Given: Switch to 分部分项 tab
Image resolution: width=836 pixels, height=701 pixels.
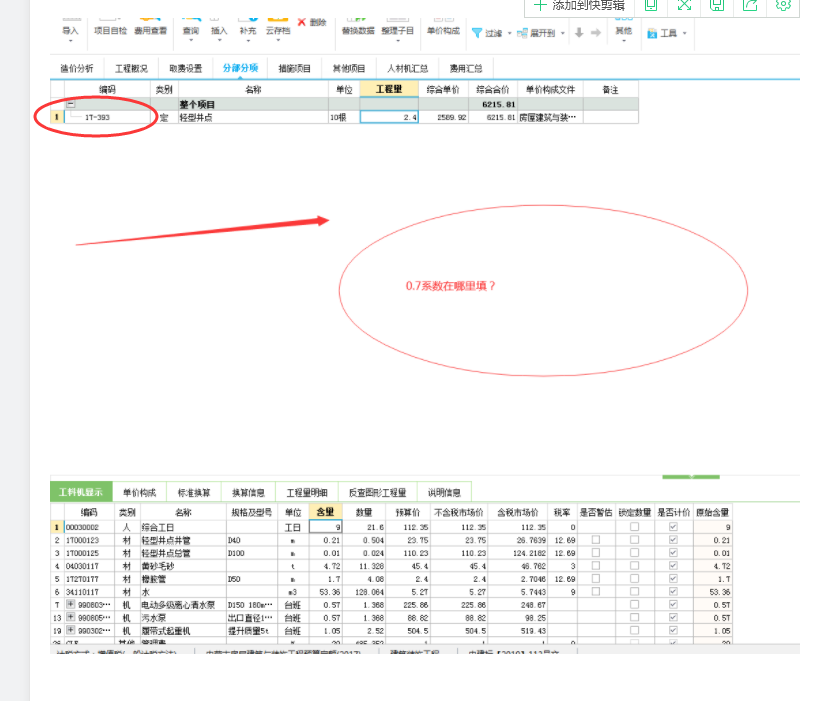Looking at the screenshot, I should click(240, 68).
